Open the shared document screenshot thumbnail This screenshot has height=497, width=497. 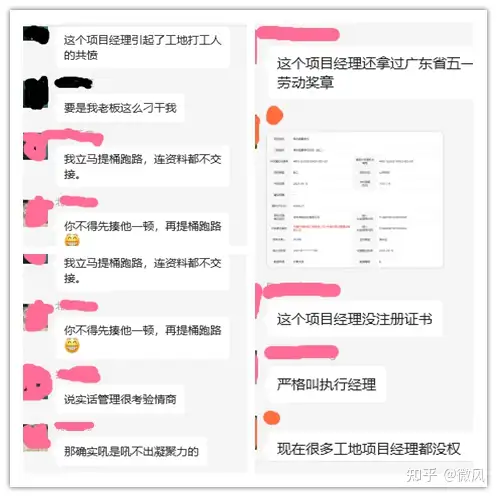click(x=355, y=200)
